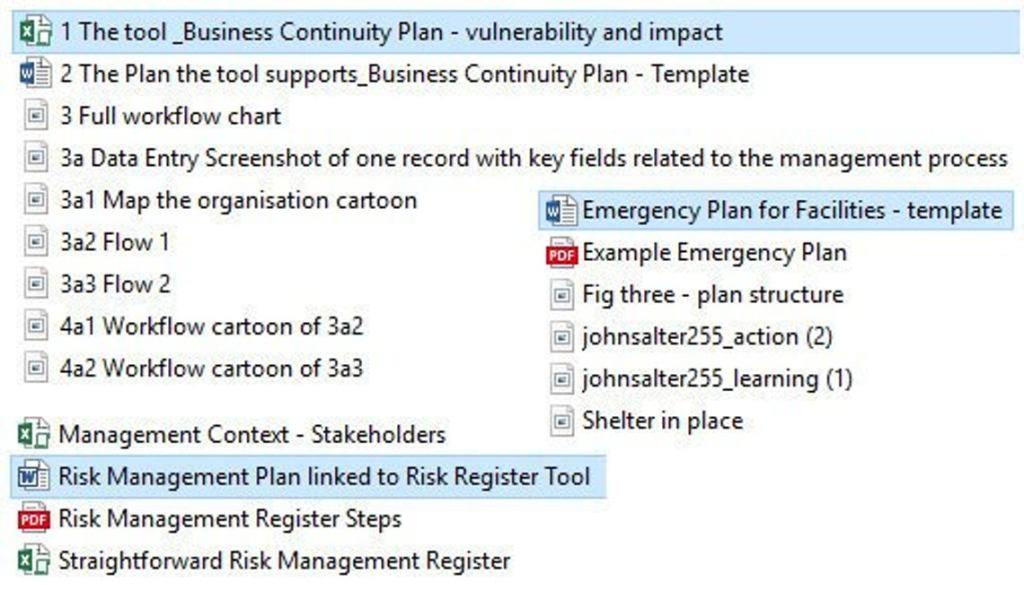Viewport: 1024px width, 591px height.
Task: Click Excel icon of Management Context Stakeholders
Action: (34, 435)
